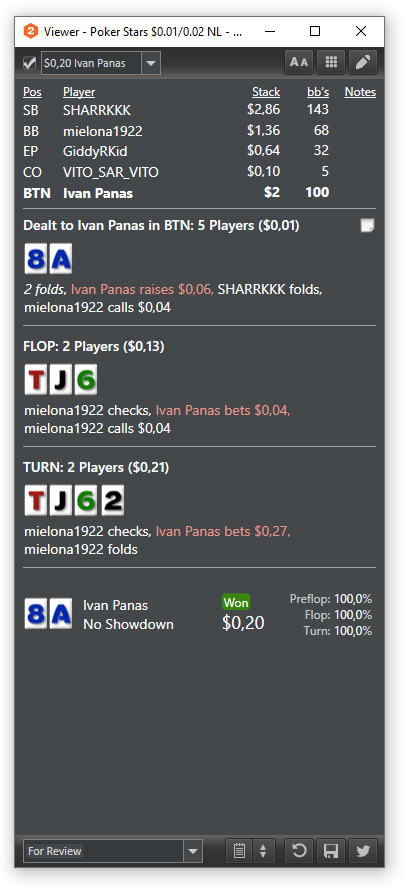The image size is (406, 890).
Task: Click the Player column header
Action: (79, 92)
